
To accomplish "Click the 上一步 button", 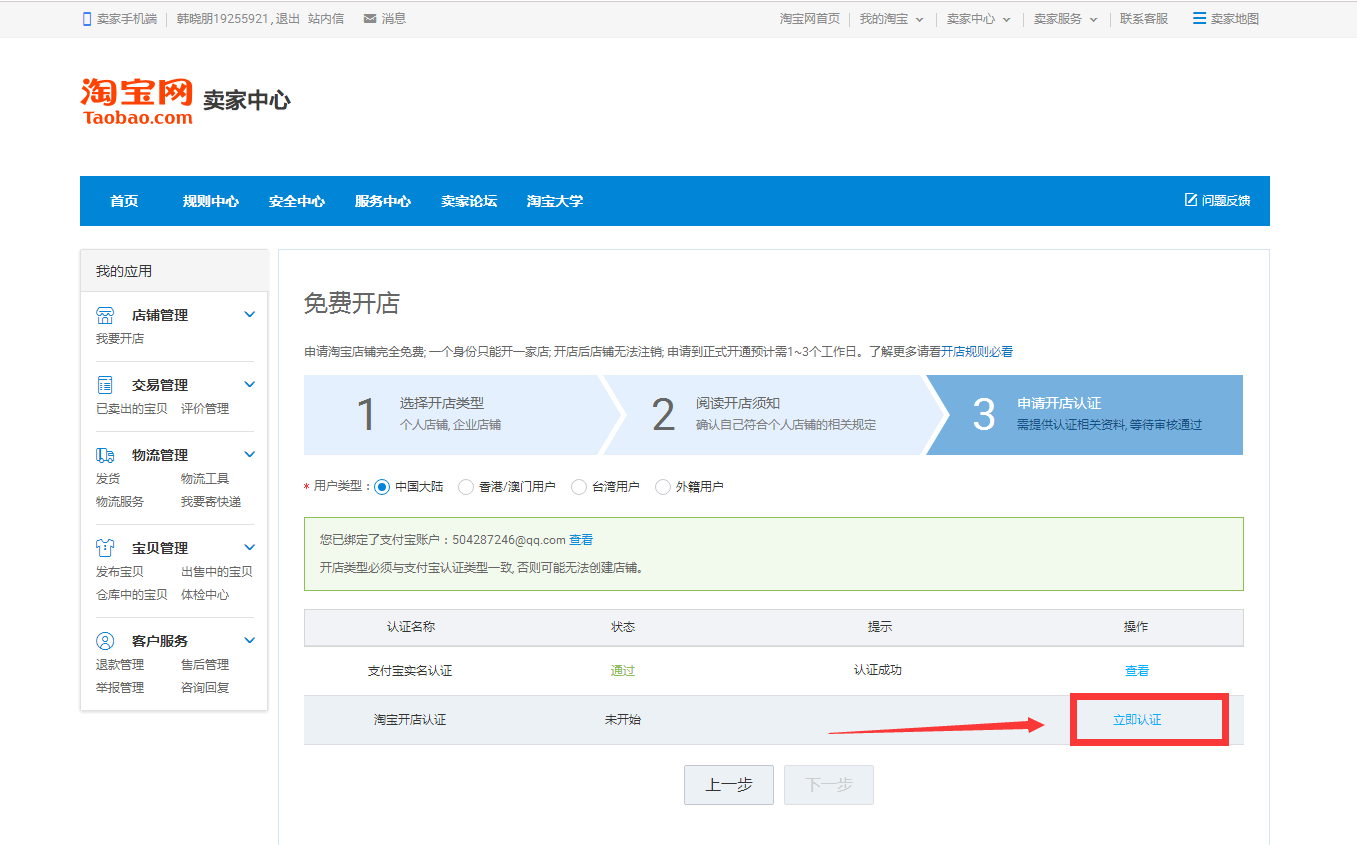I will click(729, 785).
